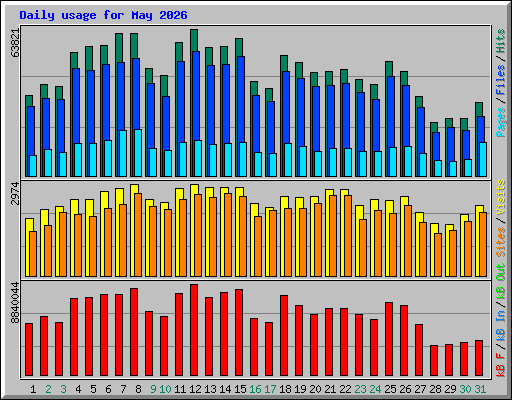
Task: Click the red kilobytes bar for day 1
Action: point(29,350)
